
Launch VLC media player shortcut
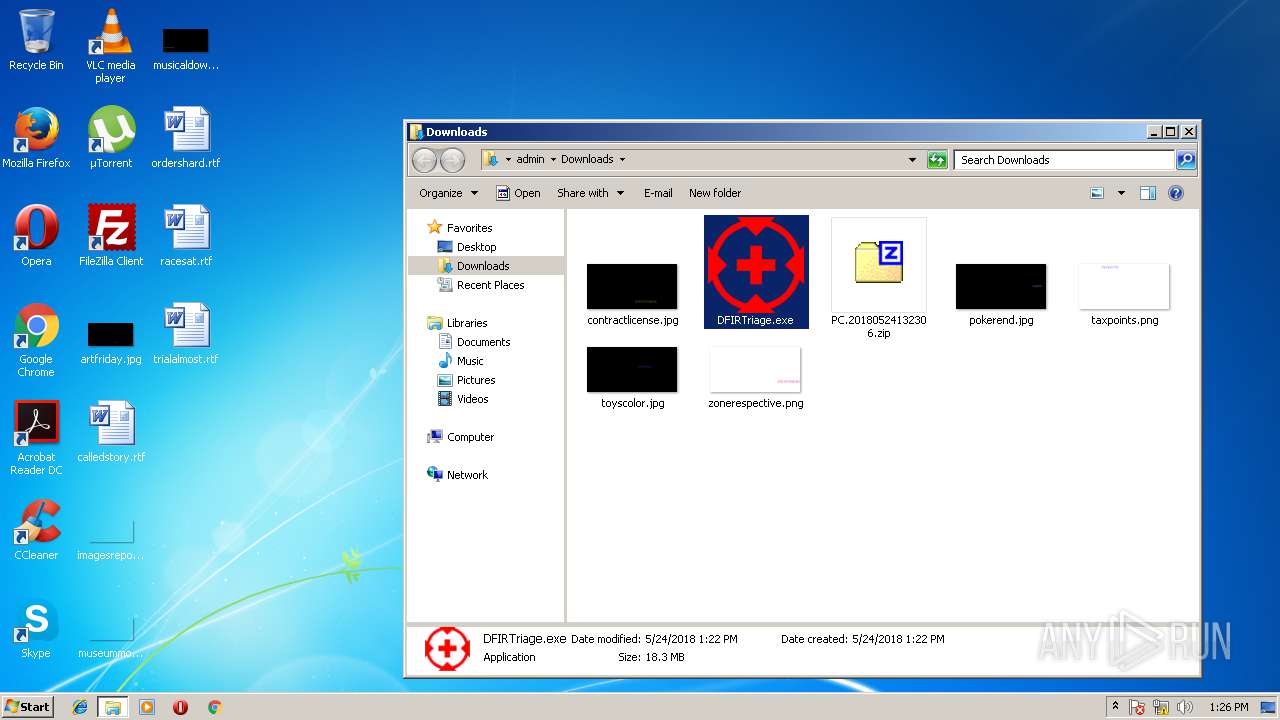point(110,45)
